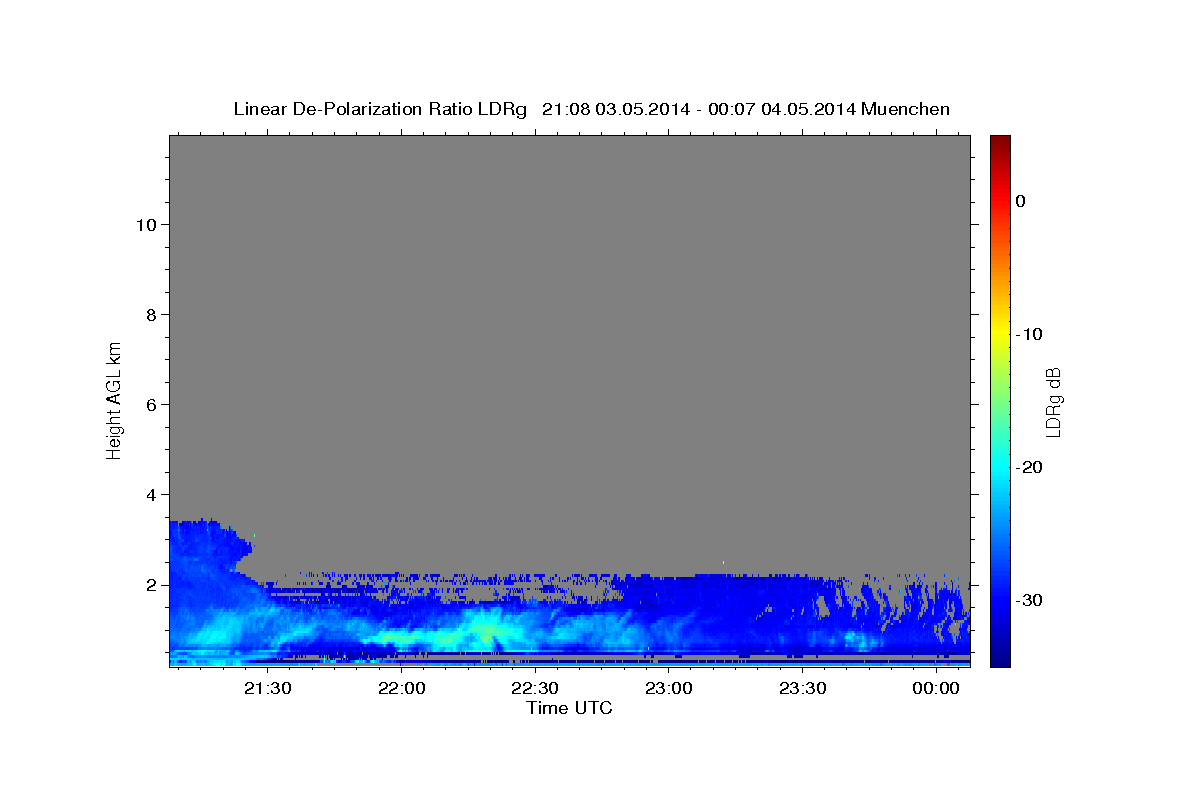The image size is (1200, 800).
Task: Click the '0' colorbar label
Action: [1021, 201]
